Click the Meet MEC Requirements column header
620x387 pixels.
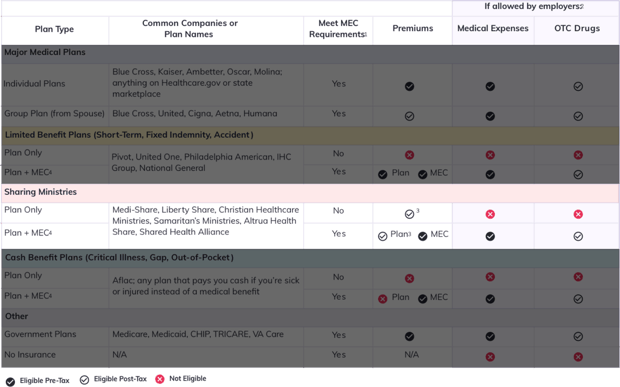[x=338, y=29]
